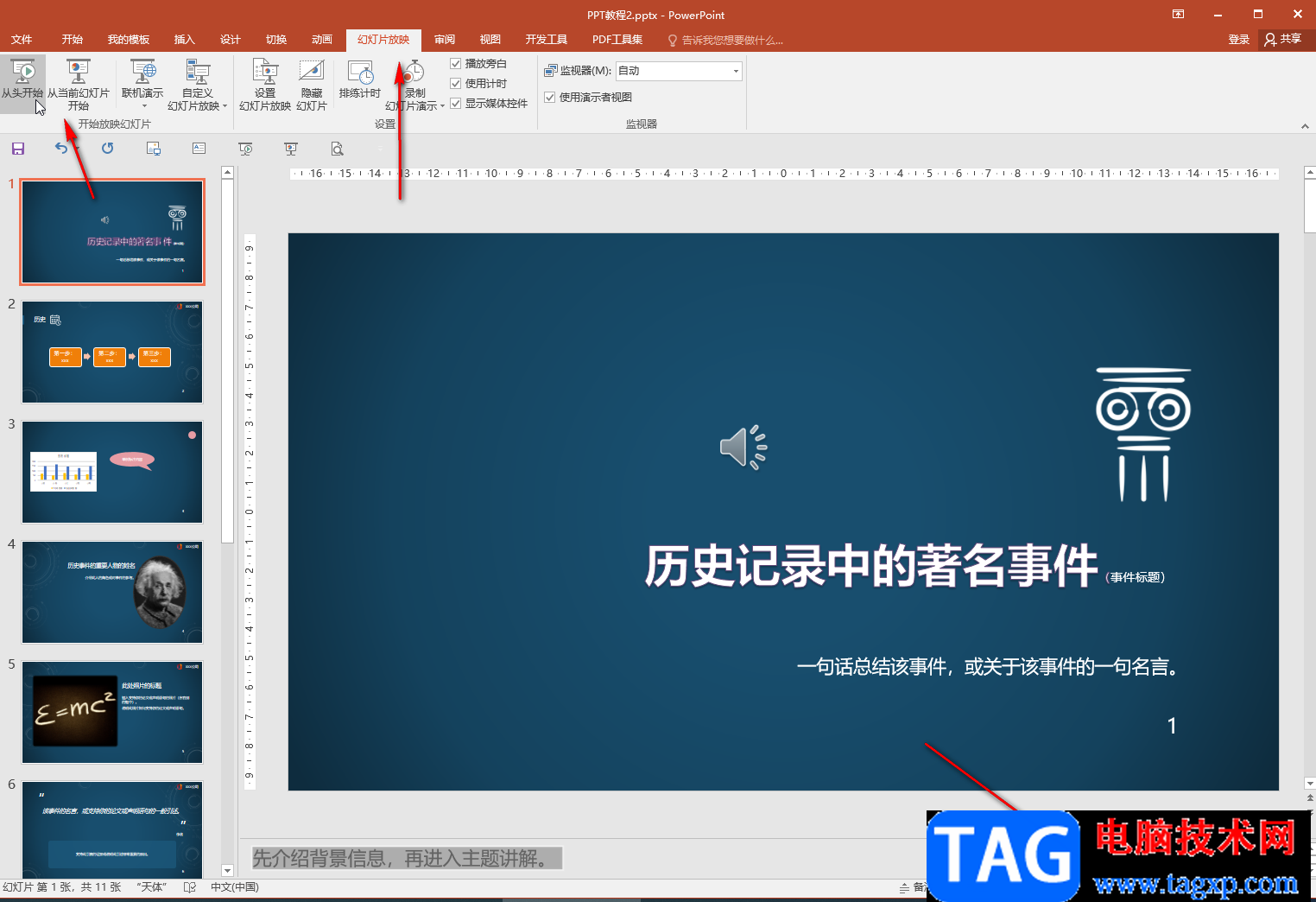Screen dimensions: 1316x902
Task: Toggle 使用计时 checkbox
Action: click(x=456, y=83)
